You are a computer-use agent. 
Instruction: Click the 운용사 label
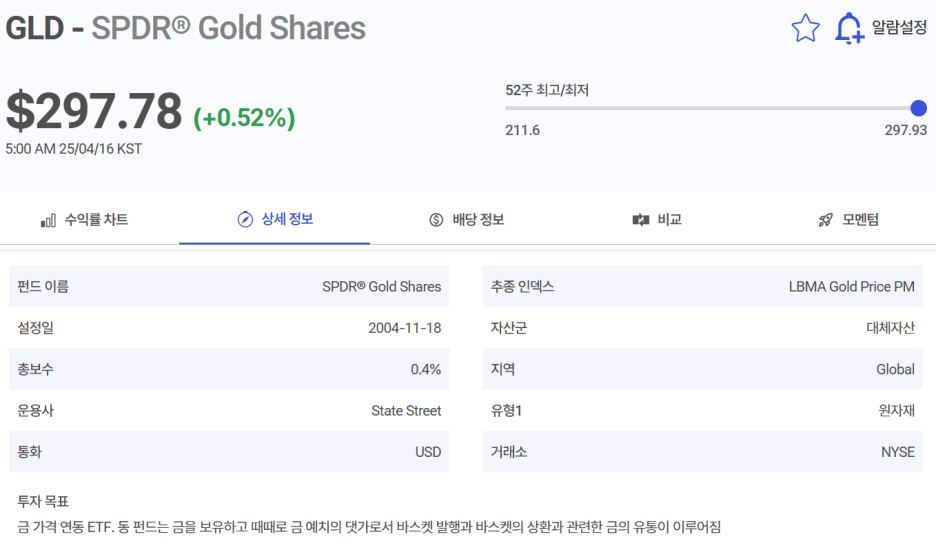coord(35,411)
